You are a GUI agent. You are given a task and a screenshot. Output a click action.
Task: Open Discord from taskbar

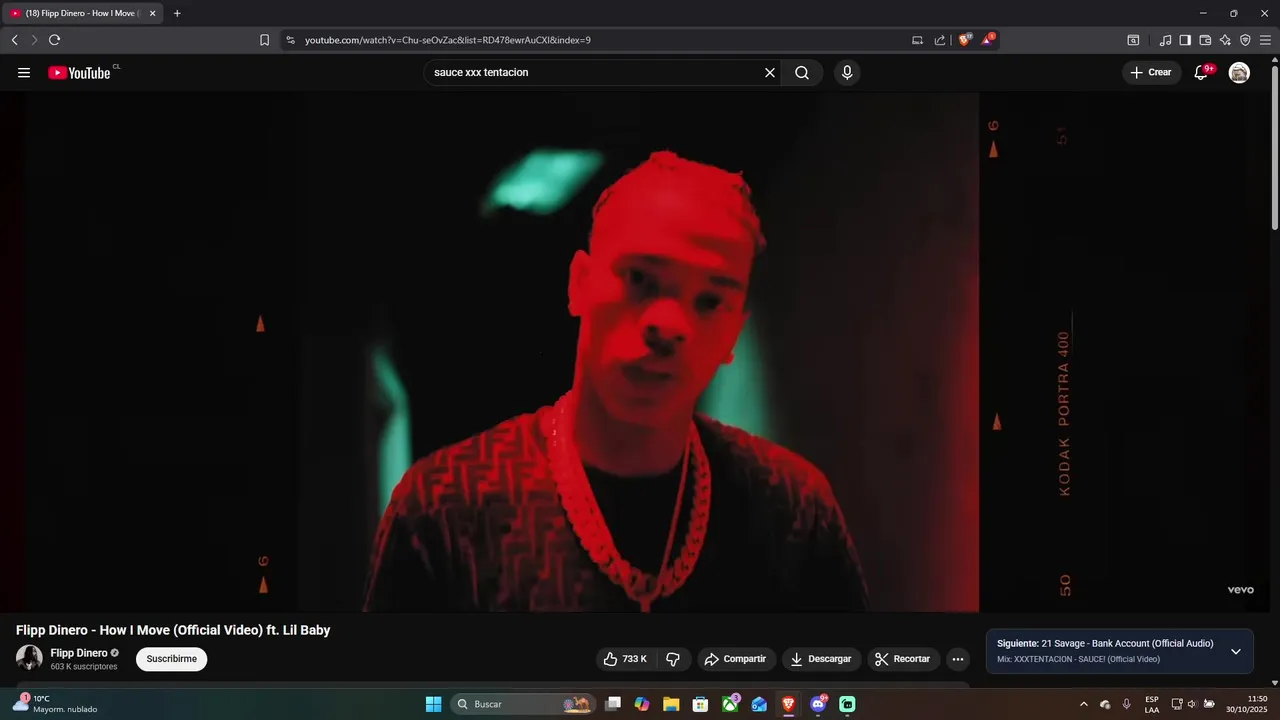pos(818,704)
